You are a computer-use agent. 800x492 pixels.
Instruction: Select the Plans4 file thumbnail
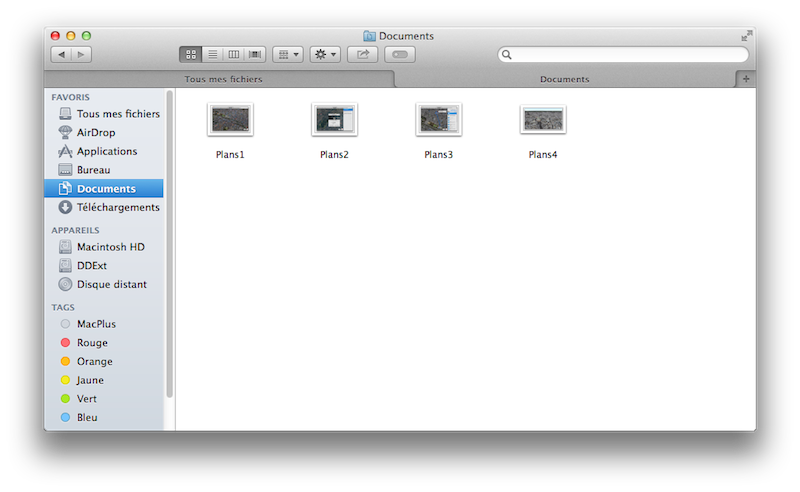(x=543, y=119)
